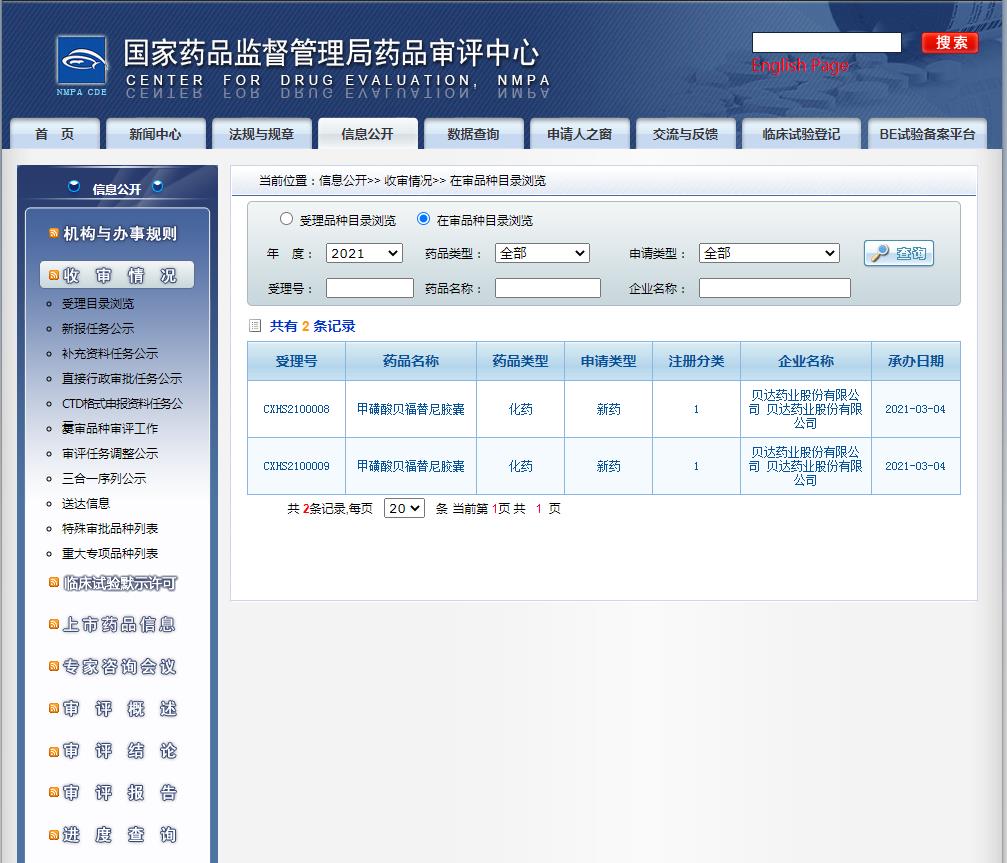1007x863 pixels.
Task: Click 新药 cell in CXHS2100009 row
Action: click(x=608, y=466)
